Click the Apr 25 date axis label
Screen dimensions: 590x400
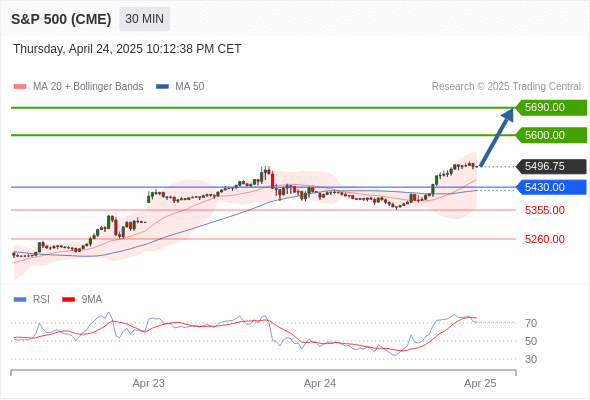click(480, 383)
